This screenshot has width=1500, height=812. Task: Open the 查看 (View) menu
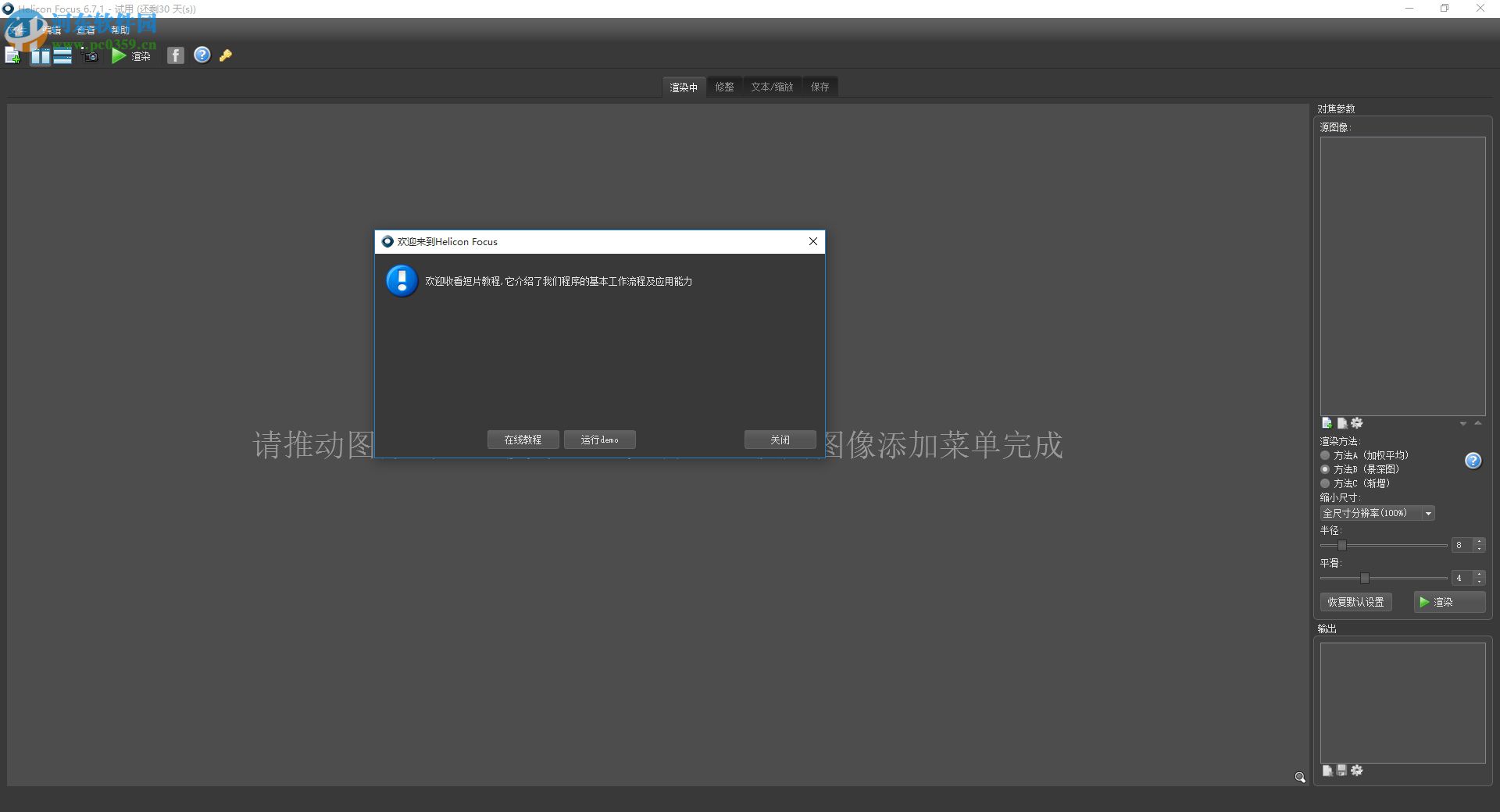click(86, 30)
